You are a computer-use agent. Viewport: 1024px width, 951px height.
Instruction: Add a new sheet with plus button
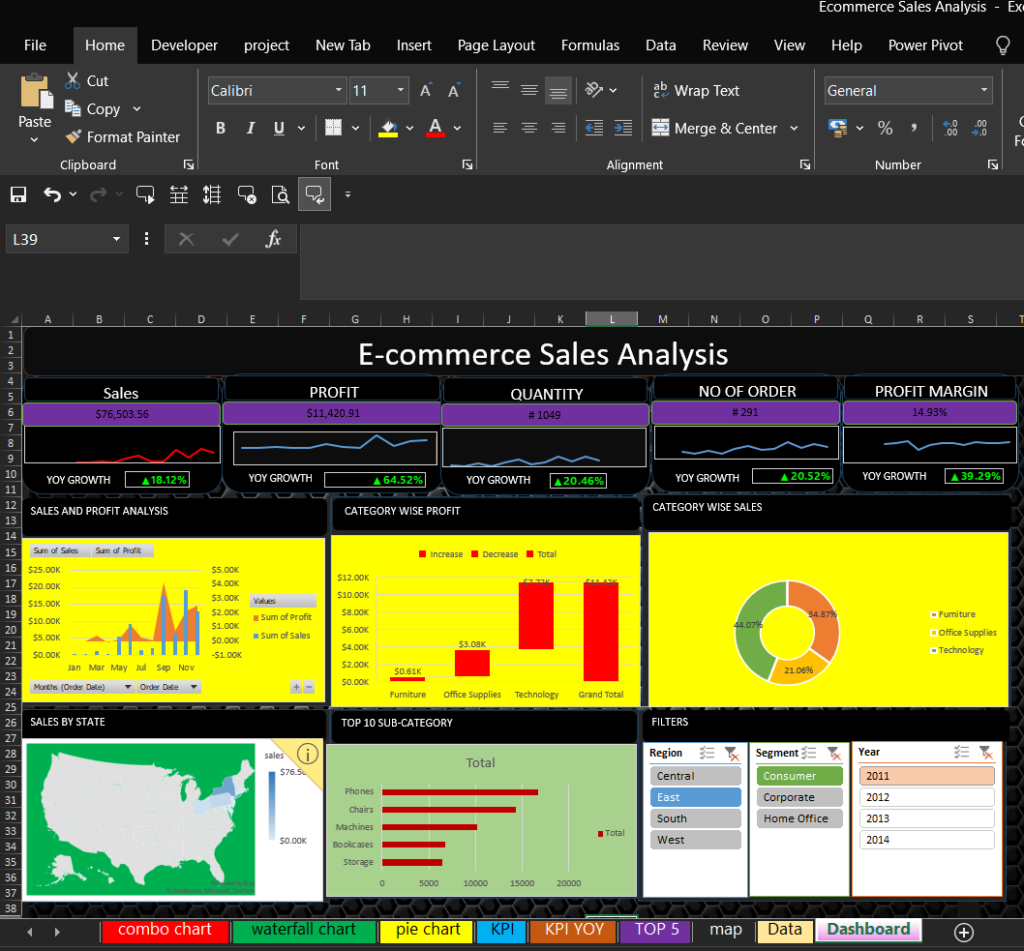click(964, 931)
